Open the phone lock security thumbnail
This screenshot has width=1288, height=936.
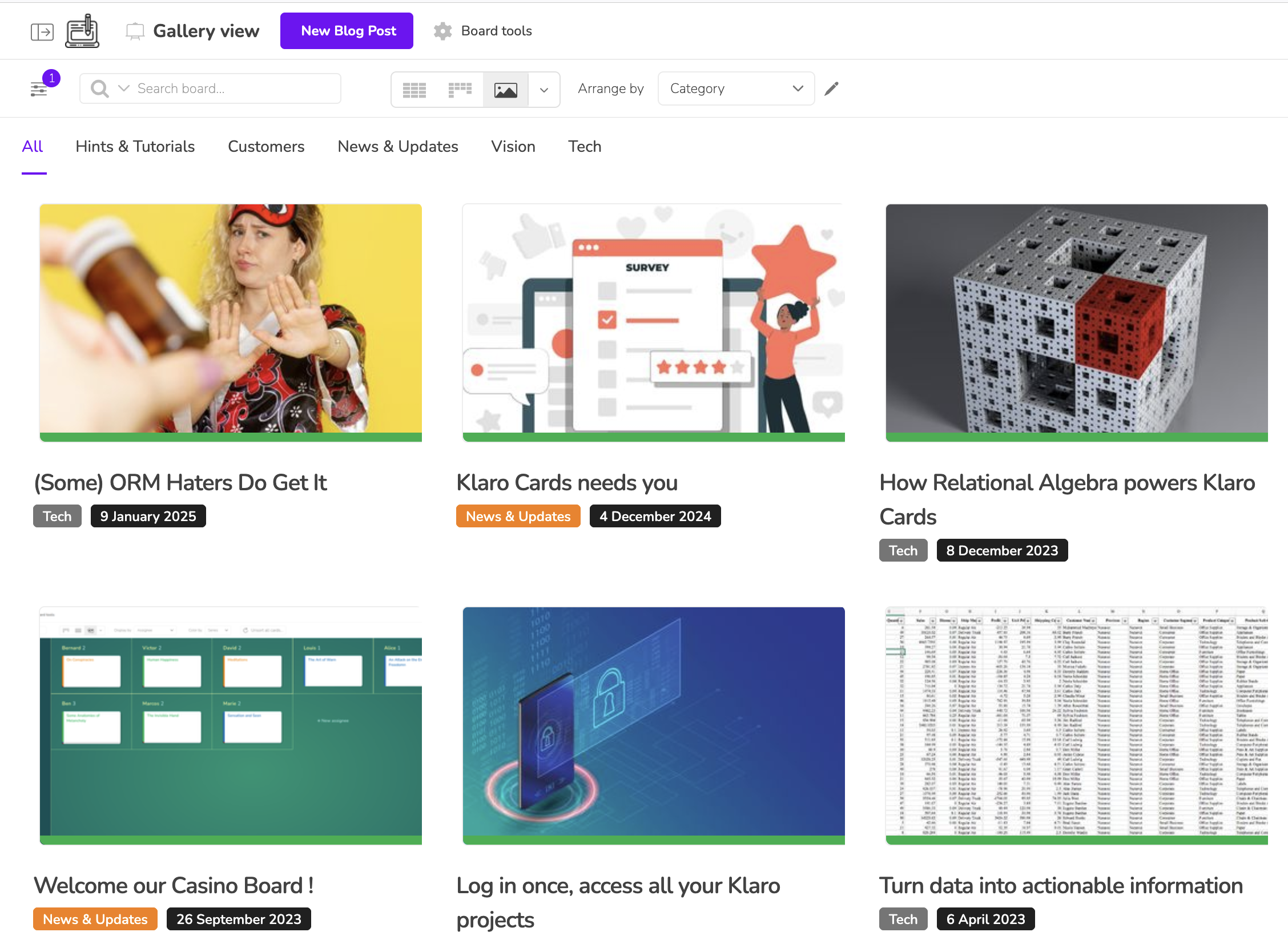tap(654, 725)
